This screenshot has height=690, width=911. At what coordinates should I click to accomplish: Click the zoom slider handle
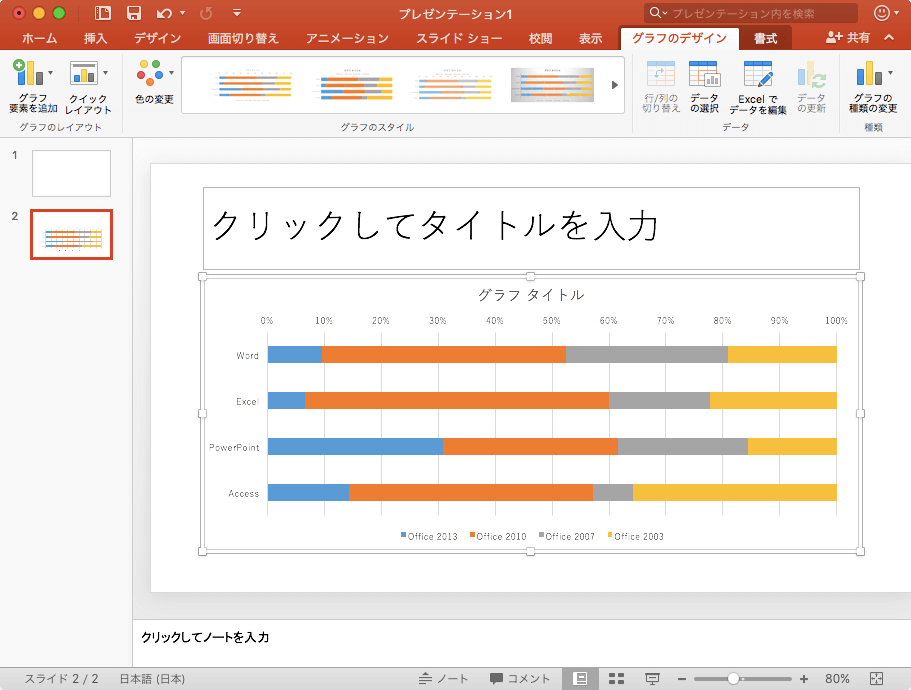(733, 678)
